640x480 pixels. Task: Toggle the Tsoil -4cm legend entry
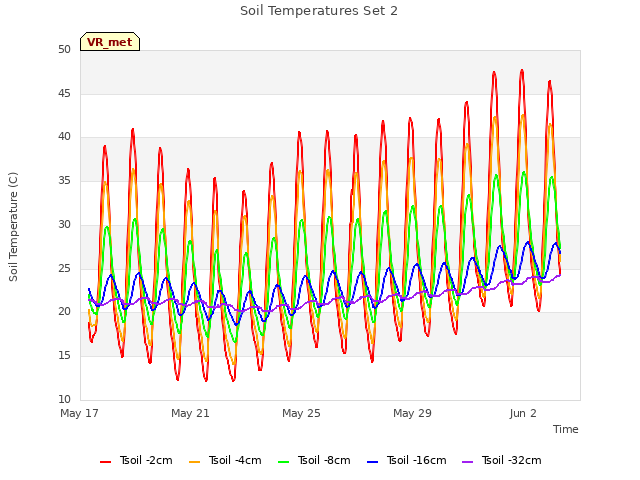(x=225, y=460)
